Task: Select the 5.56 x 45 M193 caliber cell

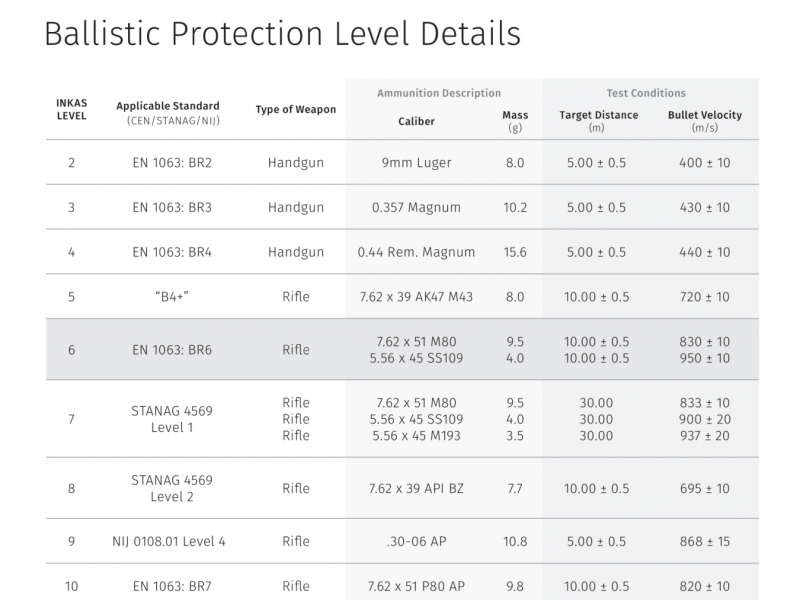Action: tap(416, 435)
